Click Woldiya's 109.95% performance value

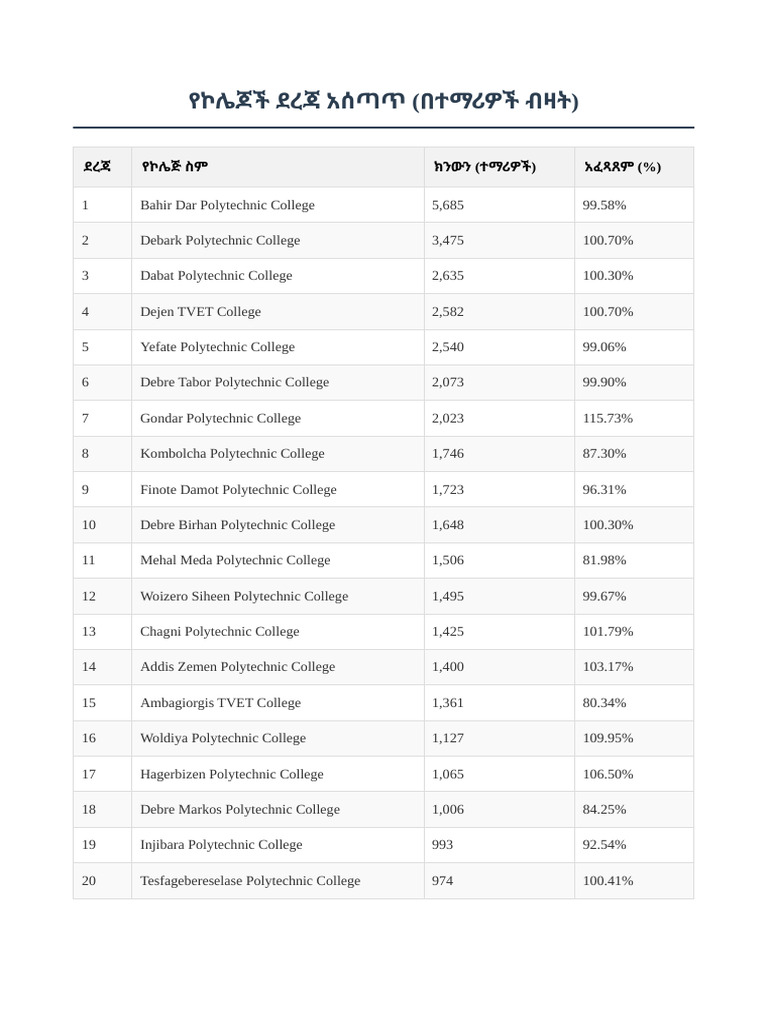click(607, 738)
